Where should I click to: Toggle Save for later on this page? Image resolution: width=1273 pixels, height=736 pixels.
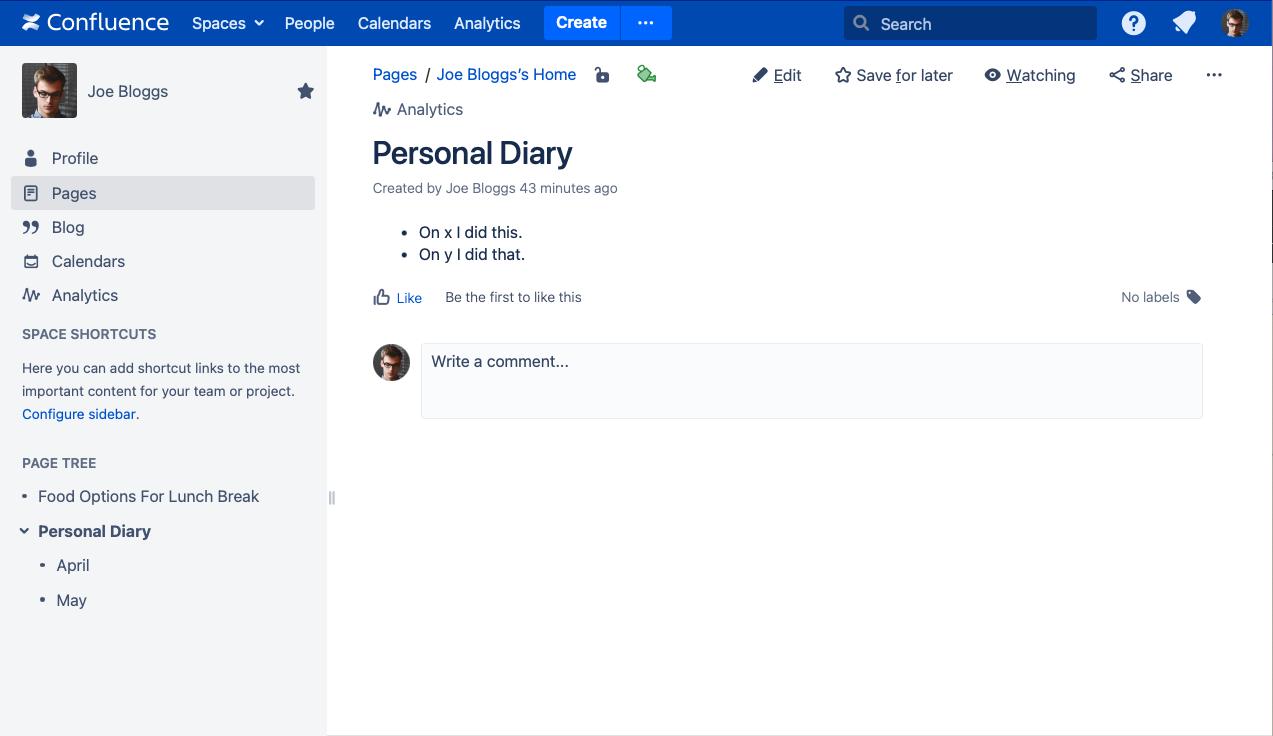894,75
